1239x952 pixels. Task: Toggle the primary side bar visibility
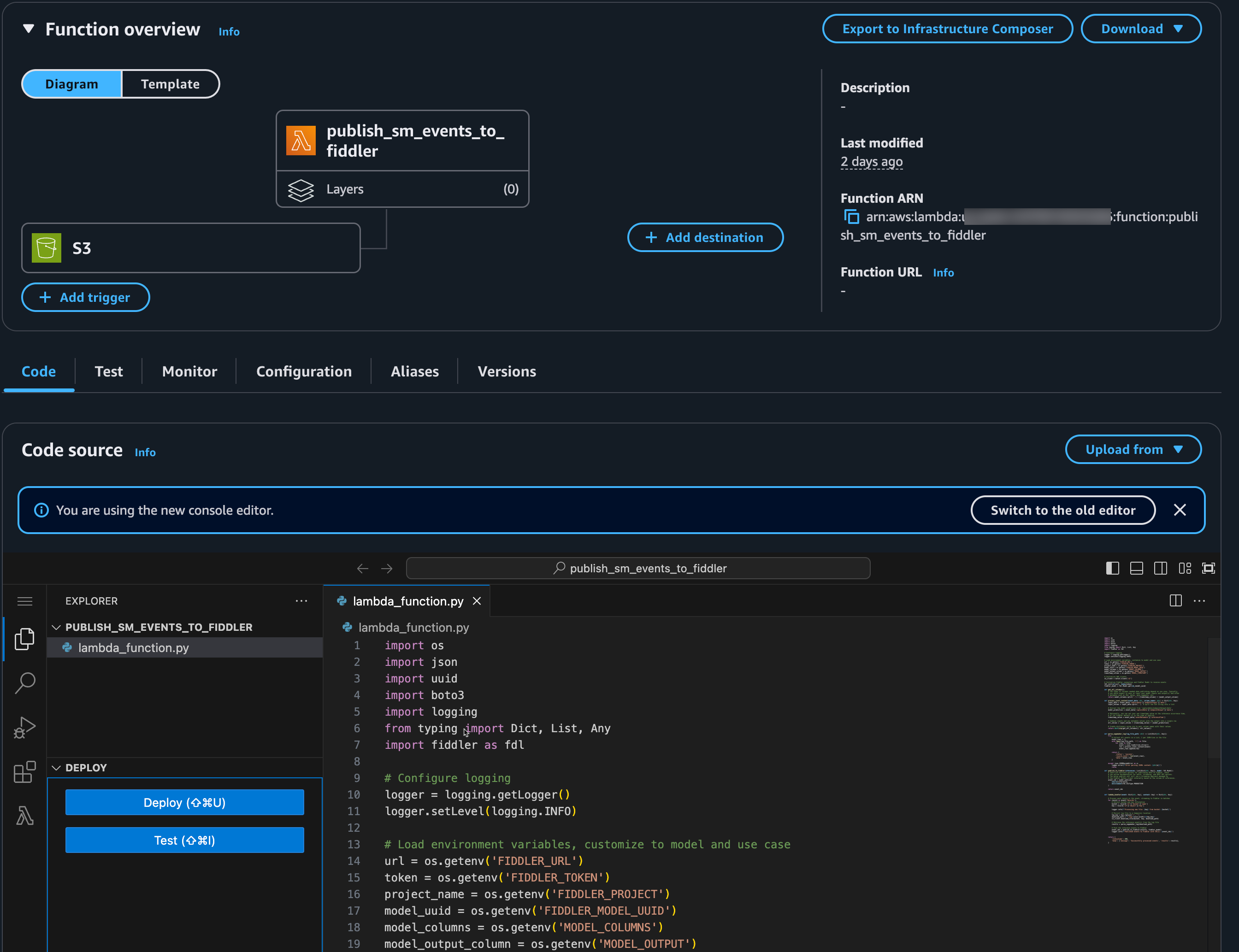coord(1112,568)
